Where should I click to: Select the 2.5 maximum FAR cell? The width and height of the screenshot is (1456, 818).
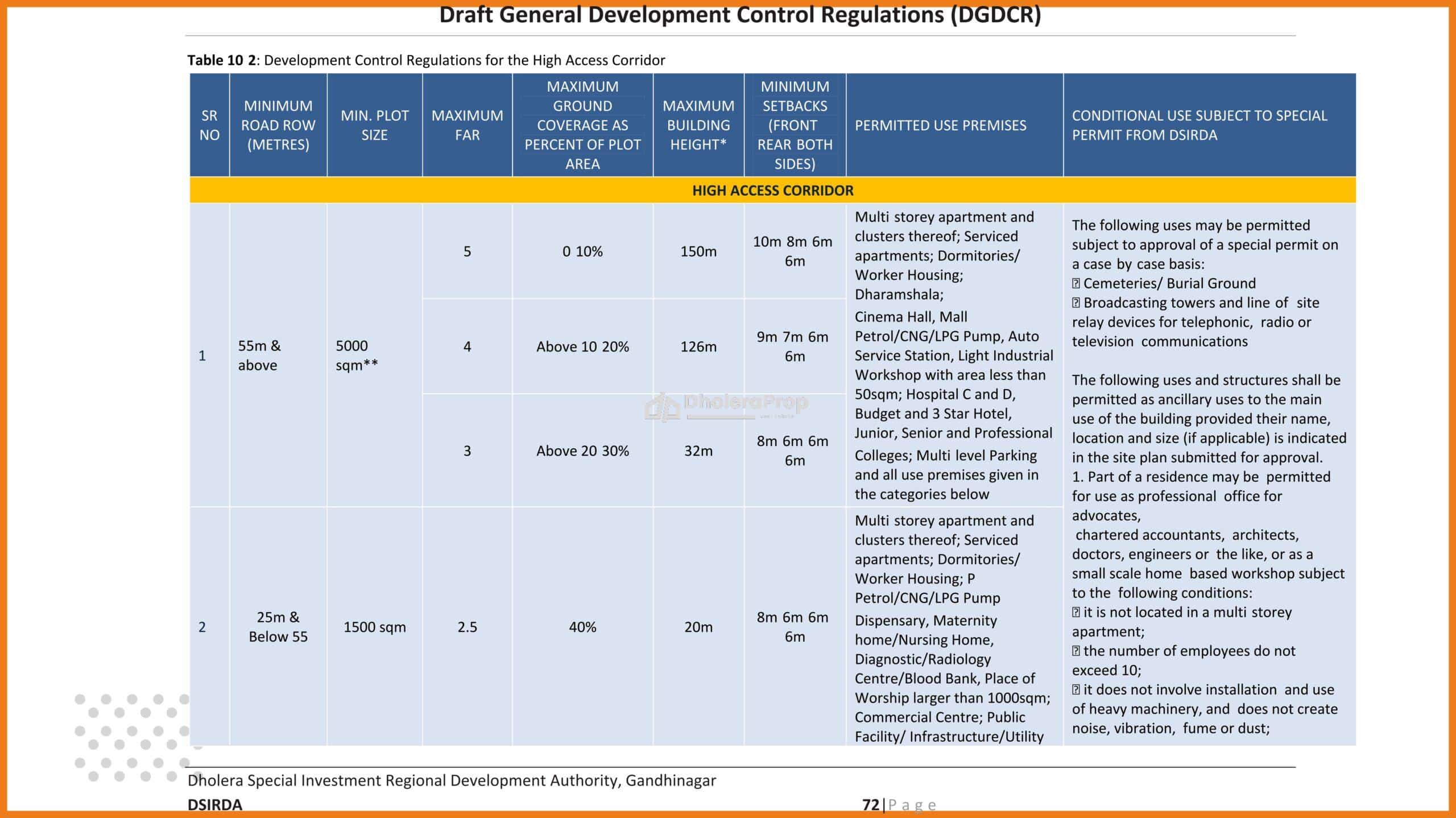tap(467, 627)
